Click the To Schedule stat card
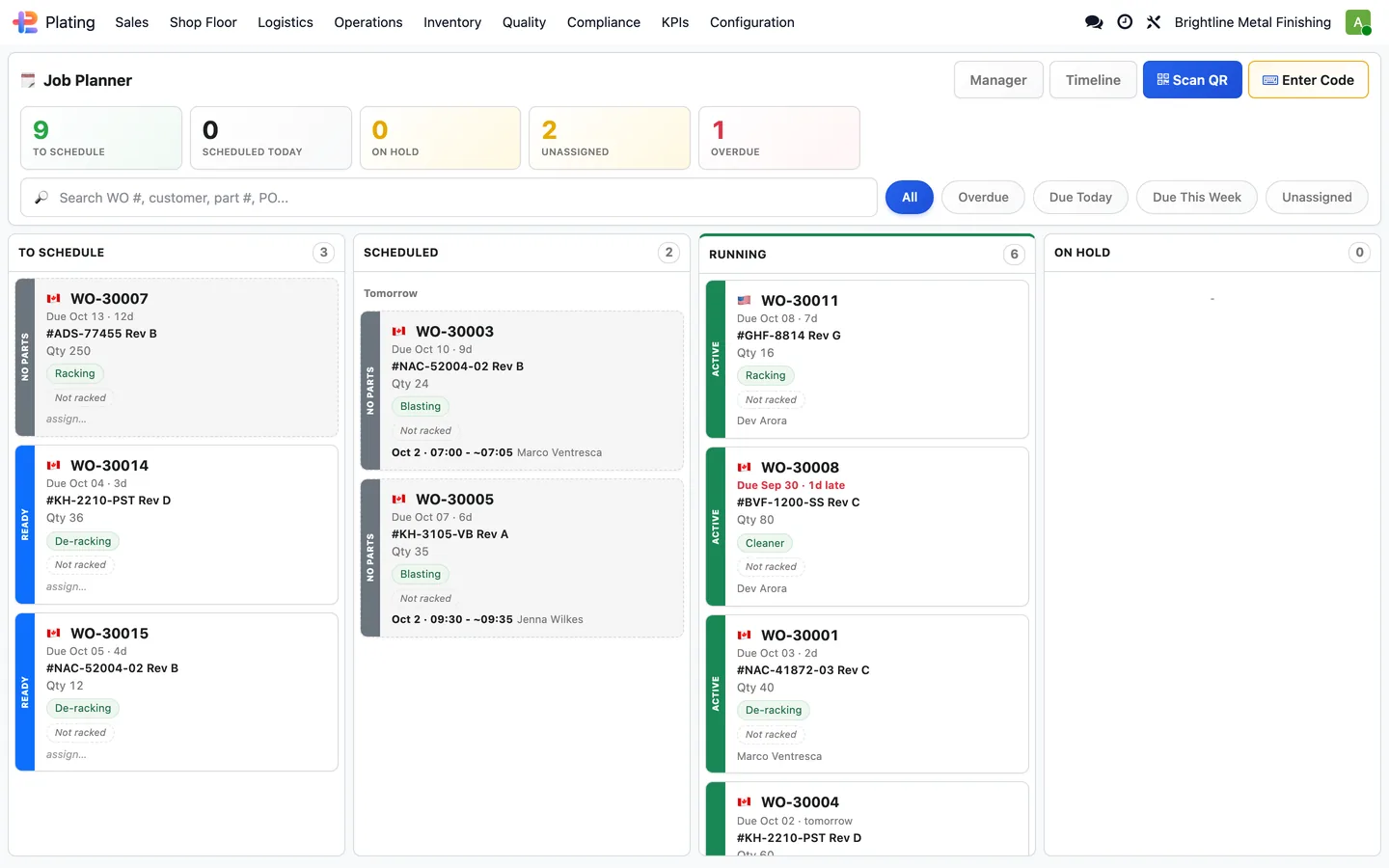This screenshot has width=1389, height=868. point(101,138)
